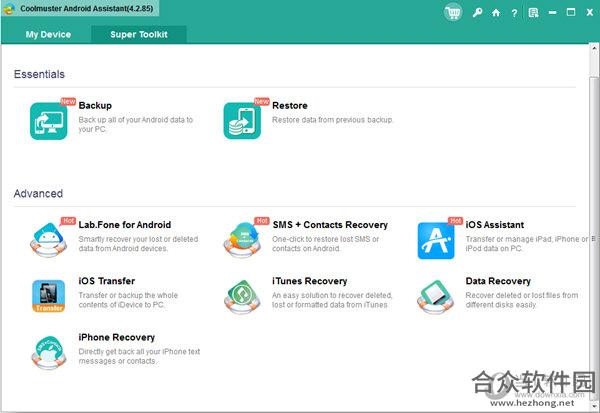Go to the home page icon
The width and height of the screenshot is (600, 413).
[x=496, y=13]
